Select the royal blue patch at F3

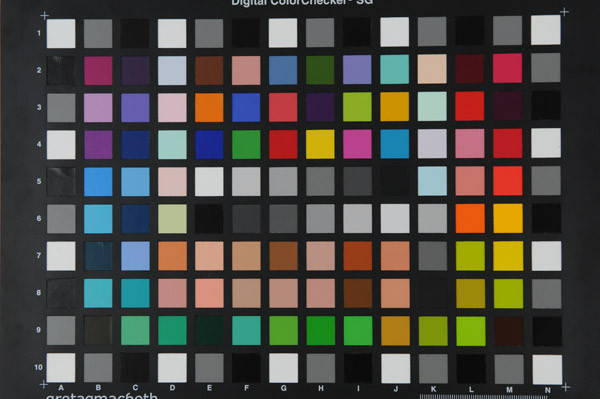246,107
